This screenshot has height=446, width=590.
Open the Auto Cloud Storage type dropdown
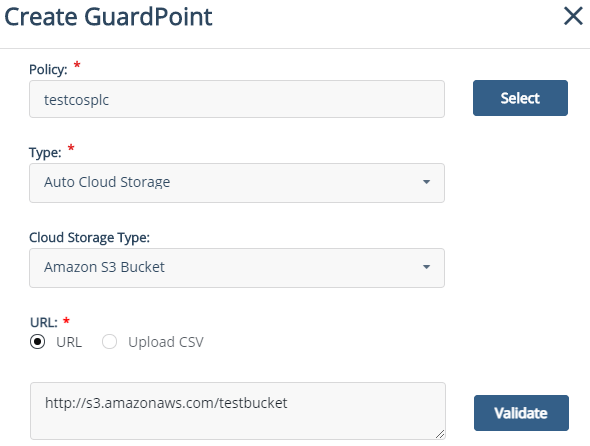point(237,183)
